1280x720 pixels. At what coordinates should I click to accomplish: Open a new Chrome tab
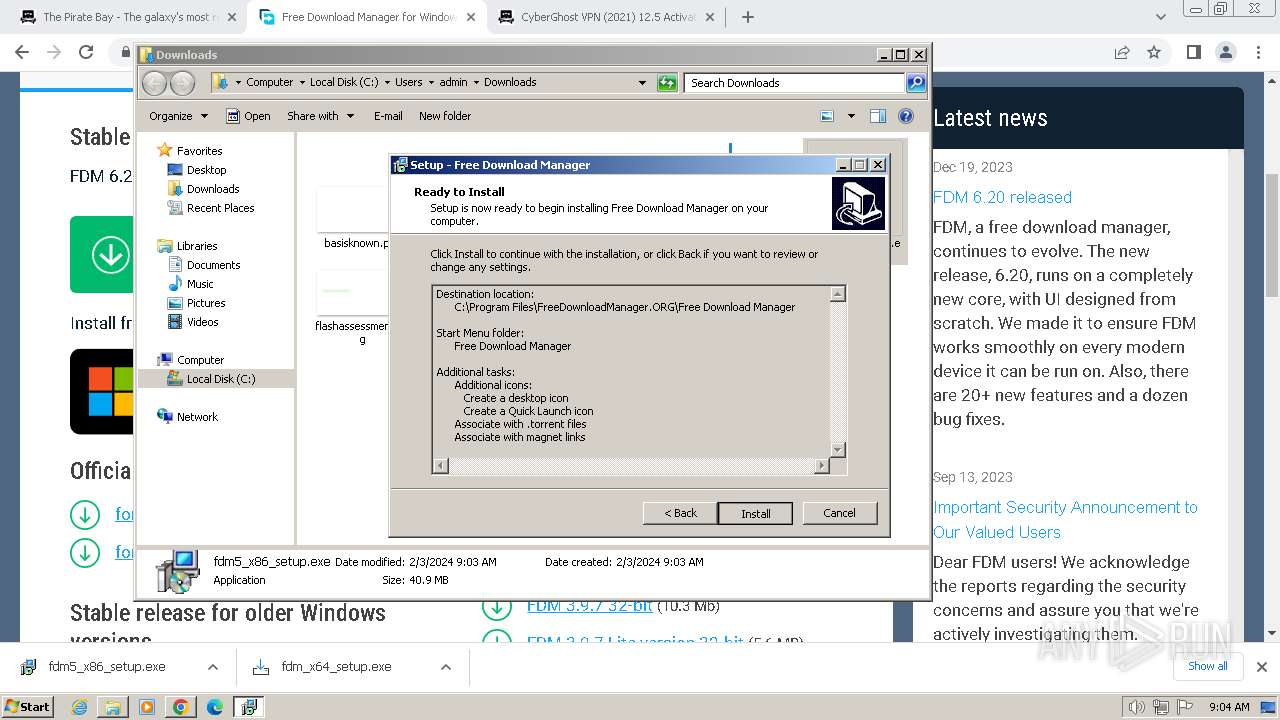748,17
